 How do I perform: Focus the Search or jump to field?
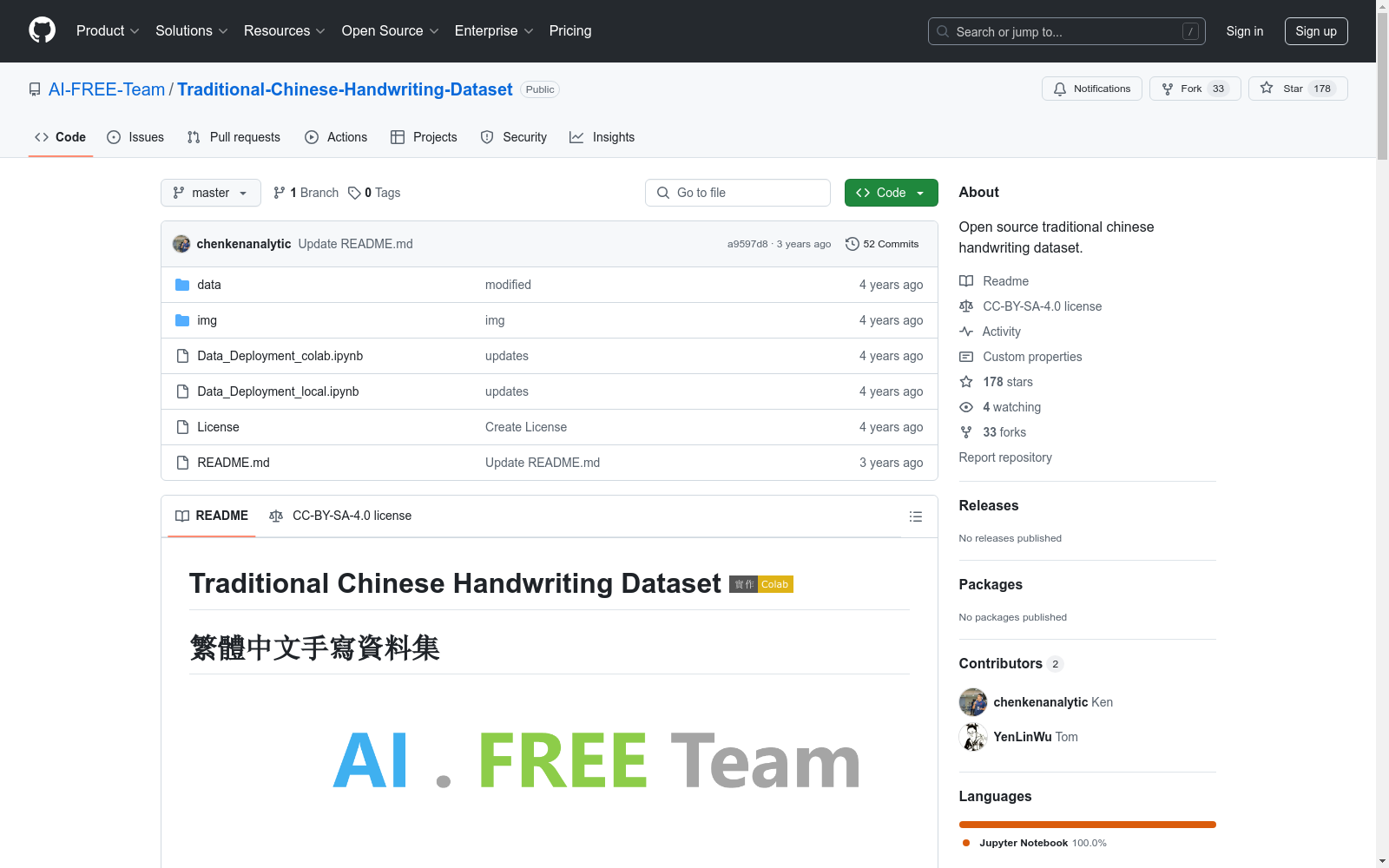tap(1066, 31)
